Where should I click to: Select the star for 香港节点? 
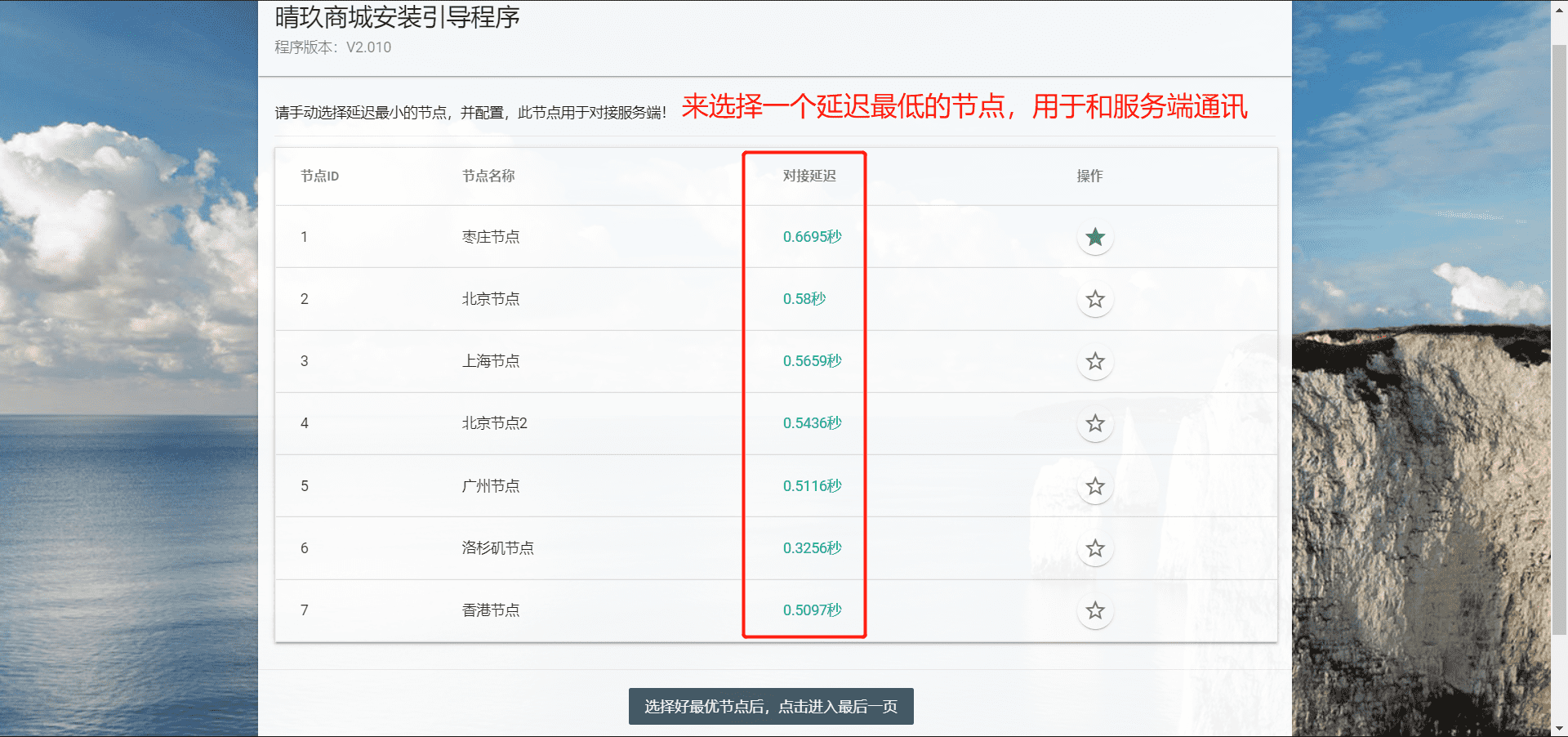tap(1095, 610)
